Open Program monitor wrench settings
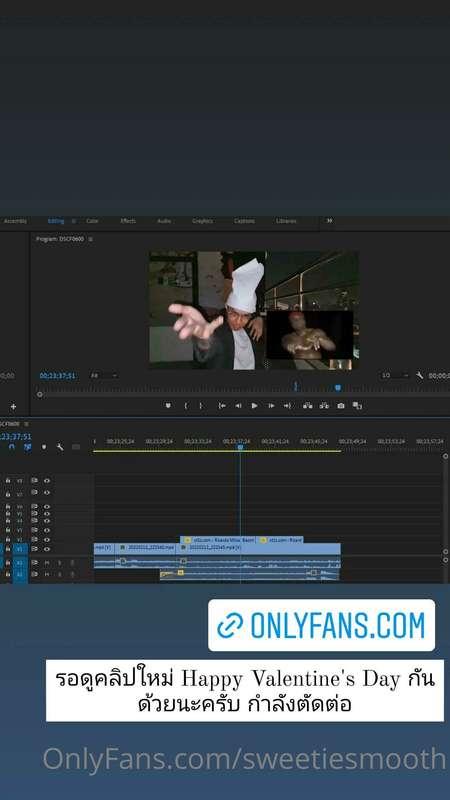Viewport: 450px width, 800px height. (419, 376)
